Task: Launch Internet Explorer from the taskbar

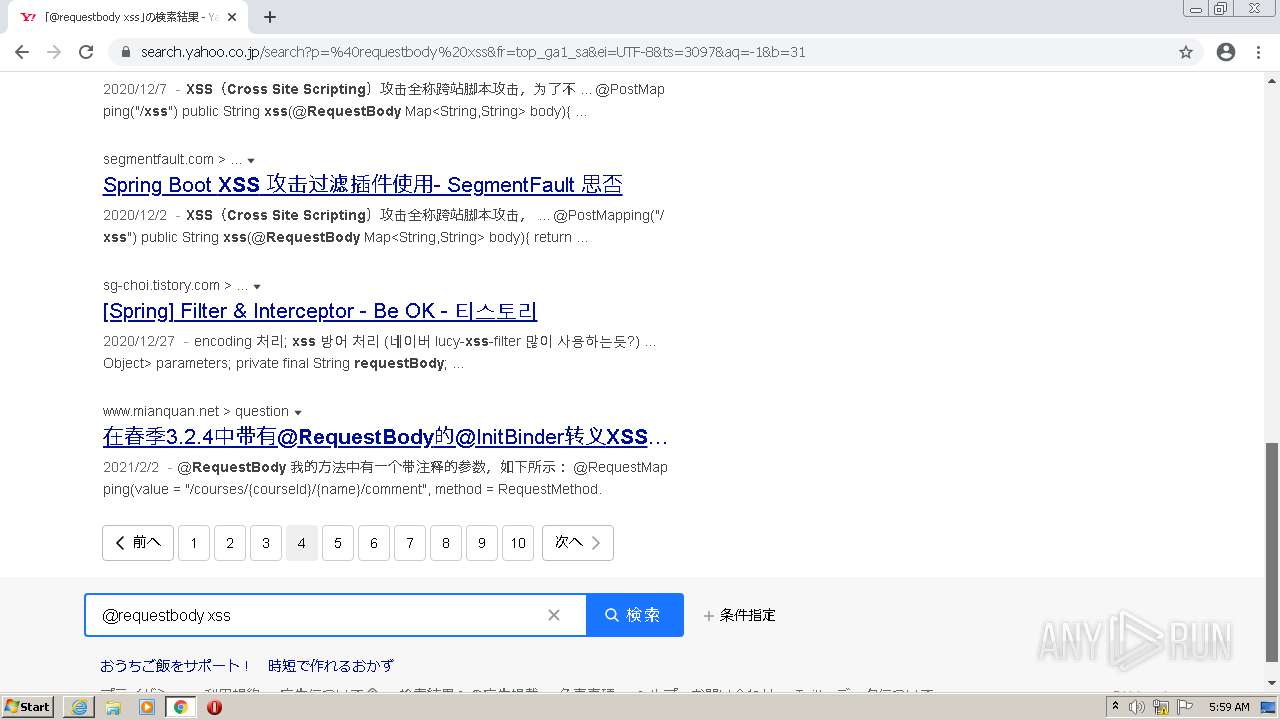Action: pos(79,707)
